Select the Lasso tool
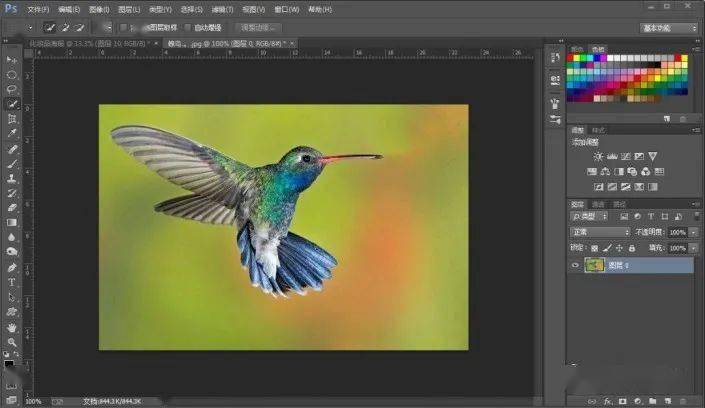705x408 pixels. (12, 89)
